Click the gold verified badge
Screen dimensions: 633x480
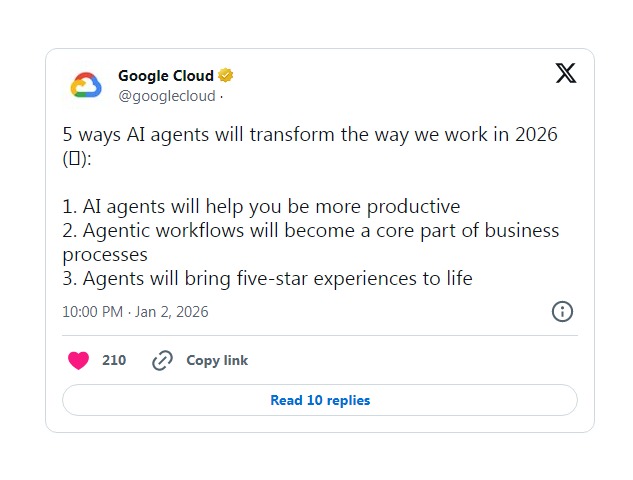point(227,76)
